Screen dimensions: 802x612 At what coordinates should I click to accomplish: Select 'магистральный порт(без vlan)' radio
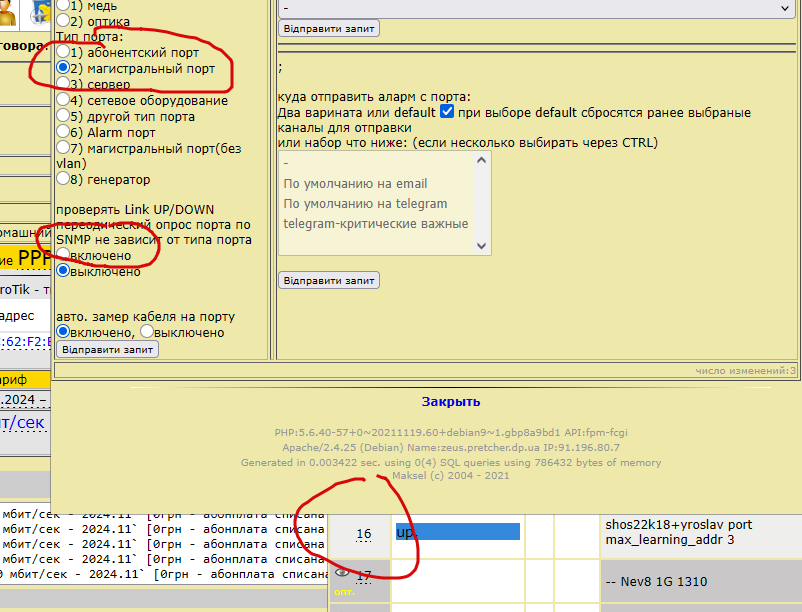[63, 147]
